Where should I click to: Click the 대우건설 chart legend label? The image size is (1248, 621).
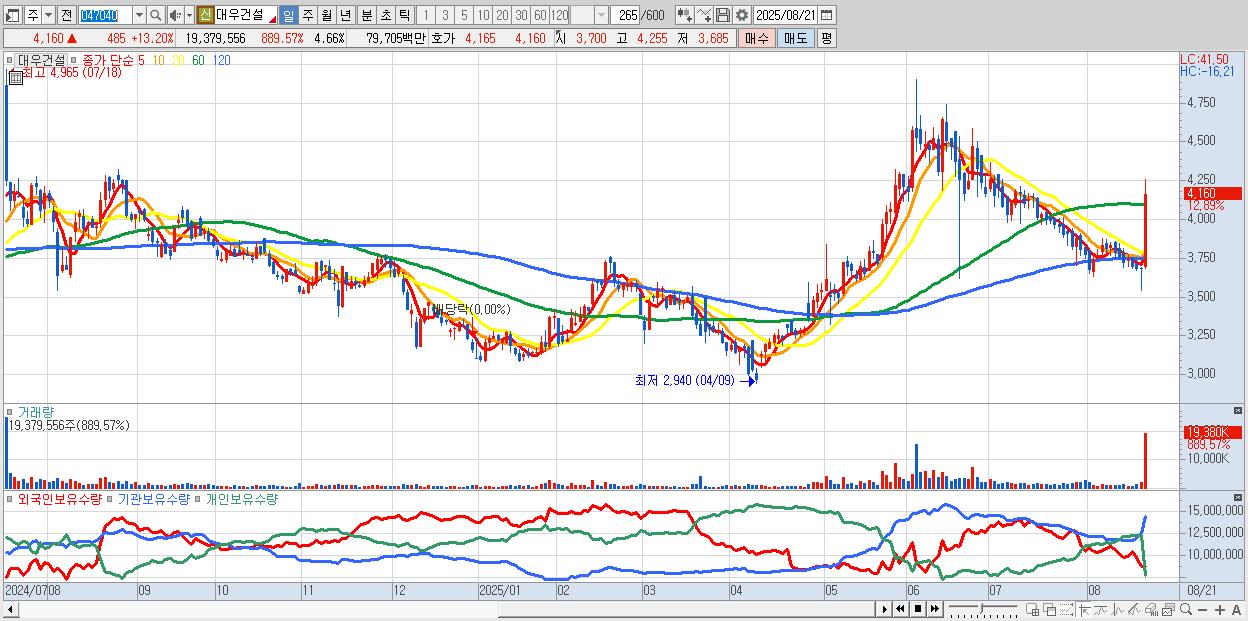coord(41,60)
